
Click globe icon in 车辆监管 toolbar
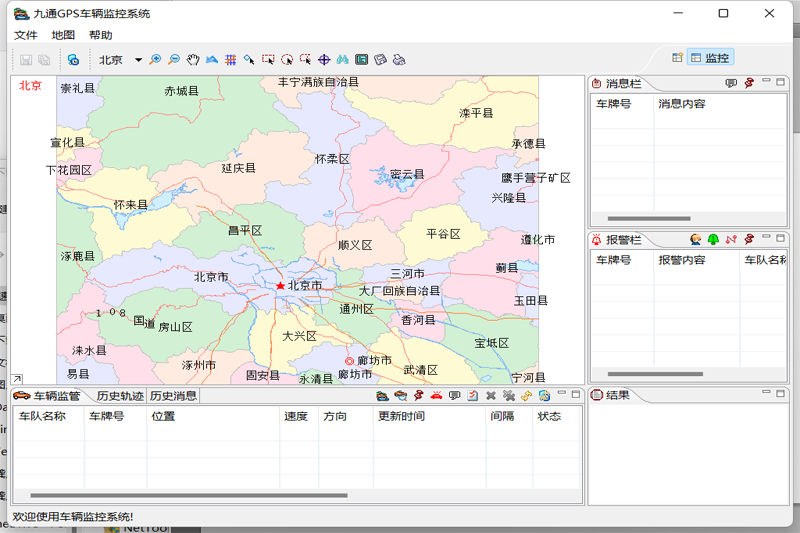pyautogui.click(x=544, y=395)
